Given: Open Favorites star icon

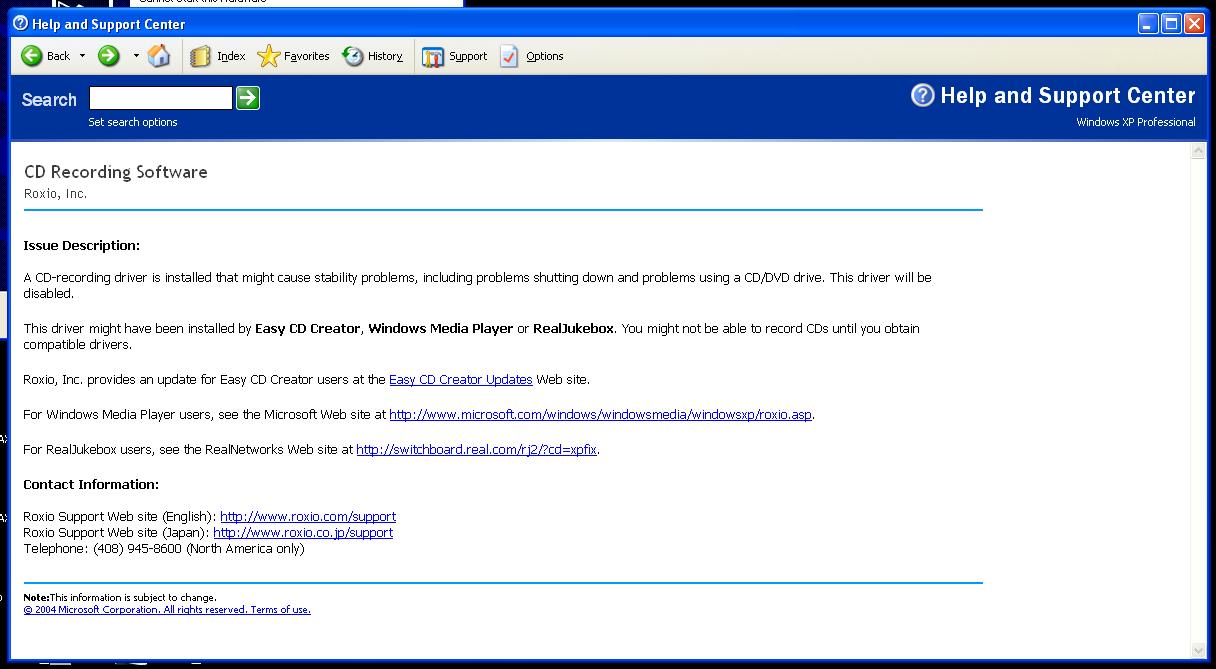Looking at the screenshot, I should coord(268,56).
